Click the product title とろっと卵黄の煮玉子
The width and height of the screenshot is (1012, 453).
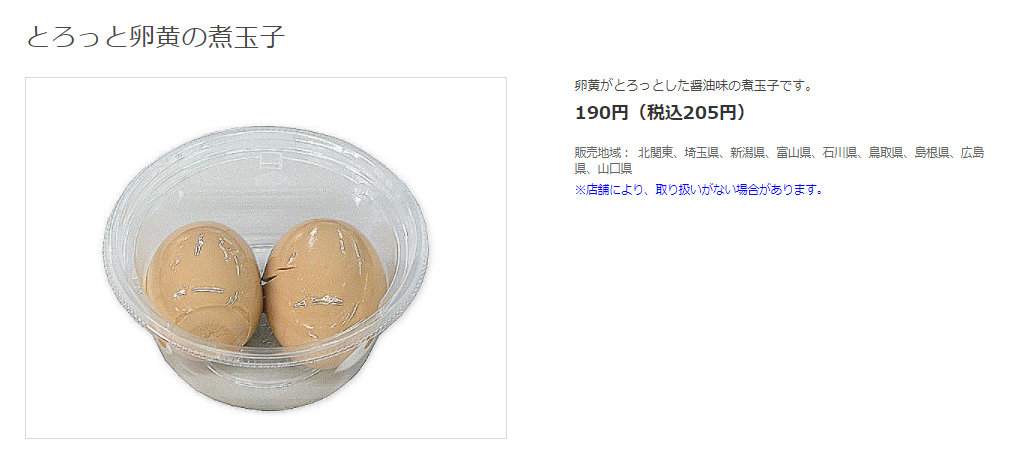pyautogui.click(x=156, y=37)
